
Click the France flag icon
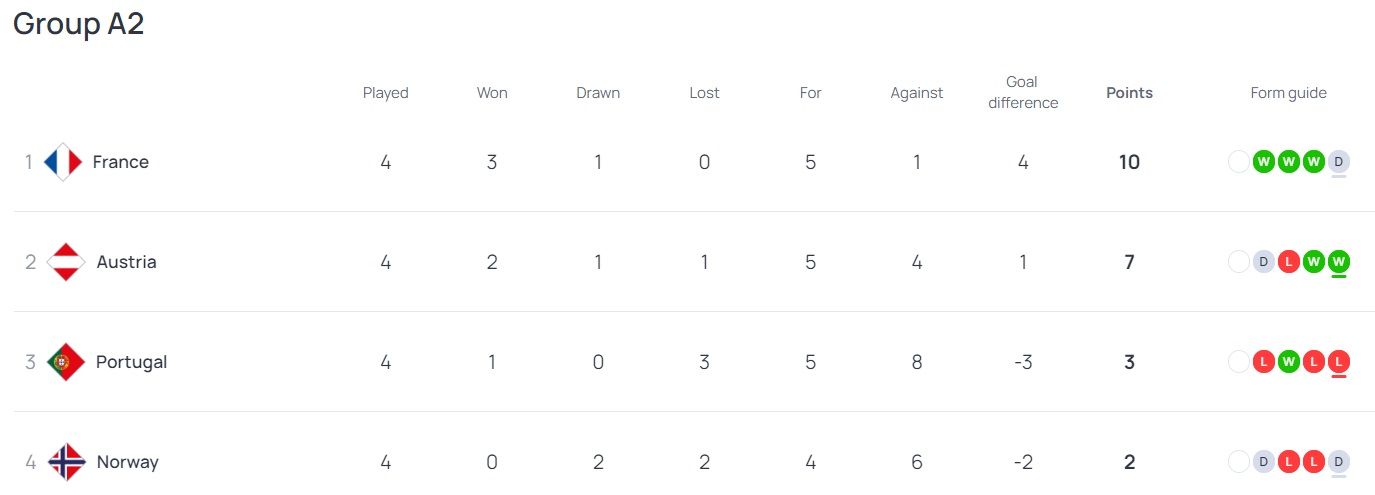(63, 162)
